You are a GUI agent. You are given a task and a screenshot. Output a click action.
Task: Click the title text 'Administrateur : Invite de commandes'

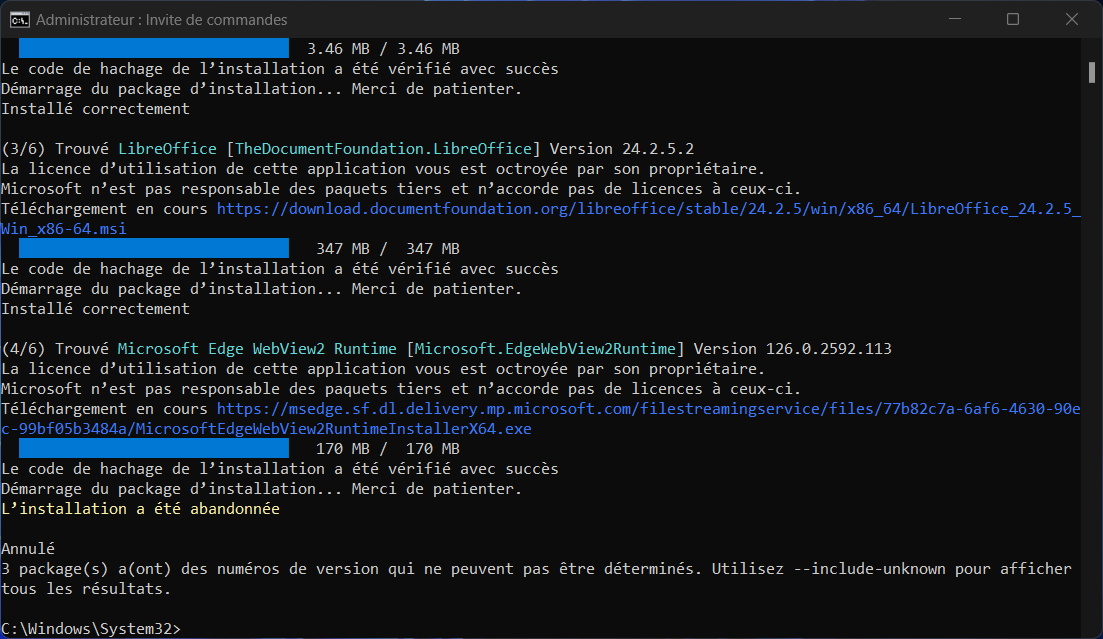(162, 20)
